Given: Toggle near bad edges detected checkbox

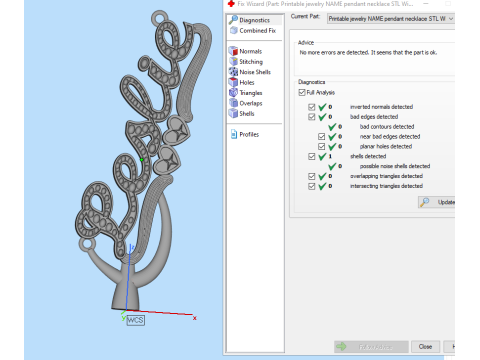Looking at the screenshot, I should pos(321,136).
